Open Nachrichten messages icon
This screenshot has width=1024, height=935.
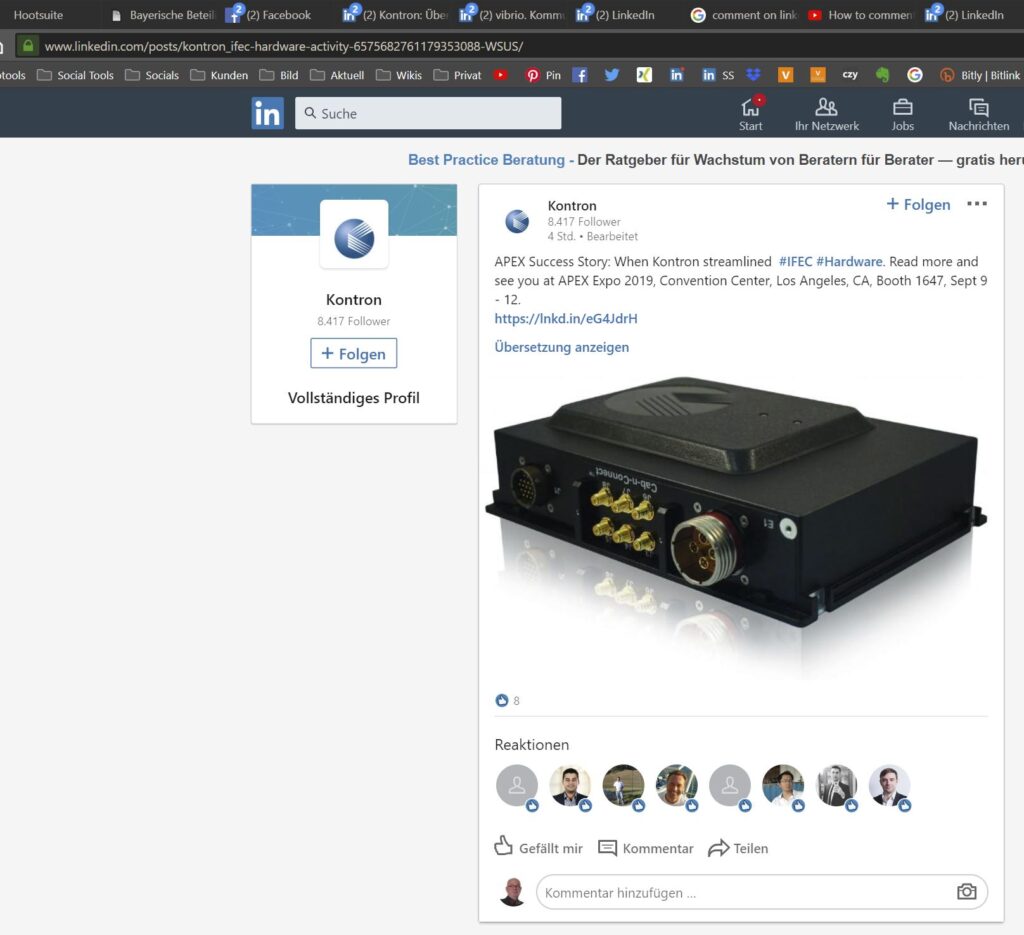pyautogui.click(x=978, y=108)
